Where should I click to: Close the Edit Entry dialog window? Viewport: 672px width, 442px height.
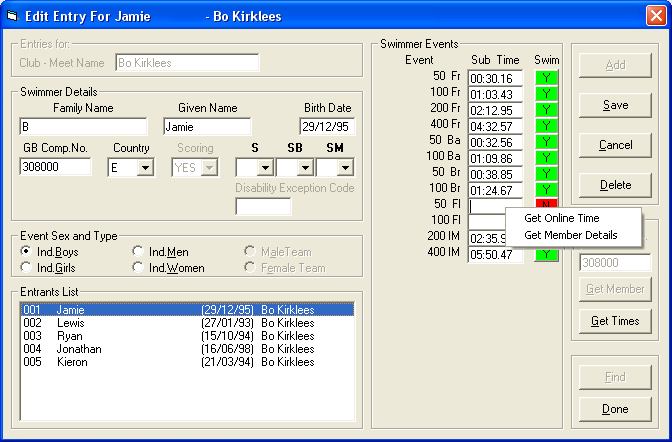(654, 16)
